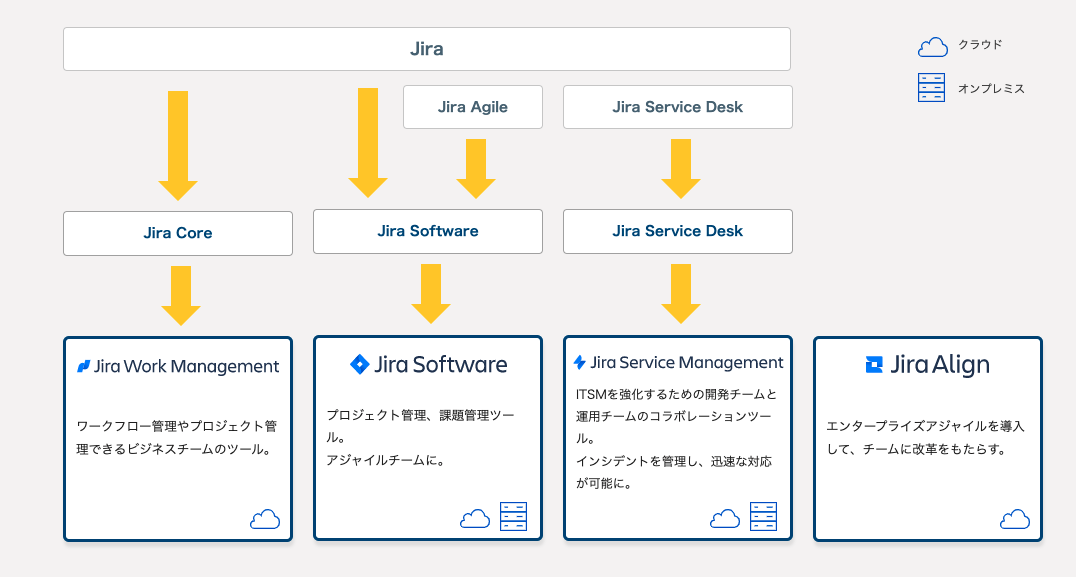
Task: Click the on-premises server icon in the legend
Action: (931, 88)
